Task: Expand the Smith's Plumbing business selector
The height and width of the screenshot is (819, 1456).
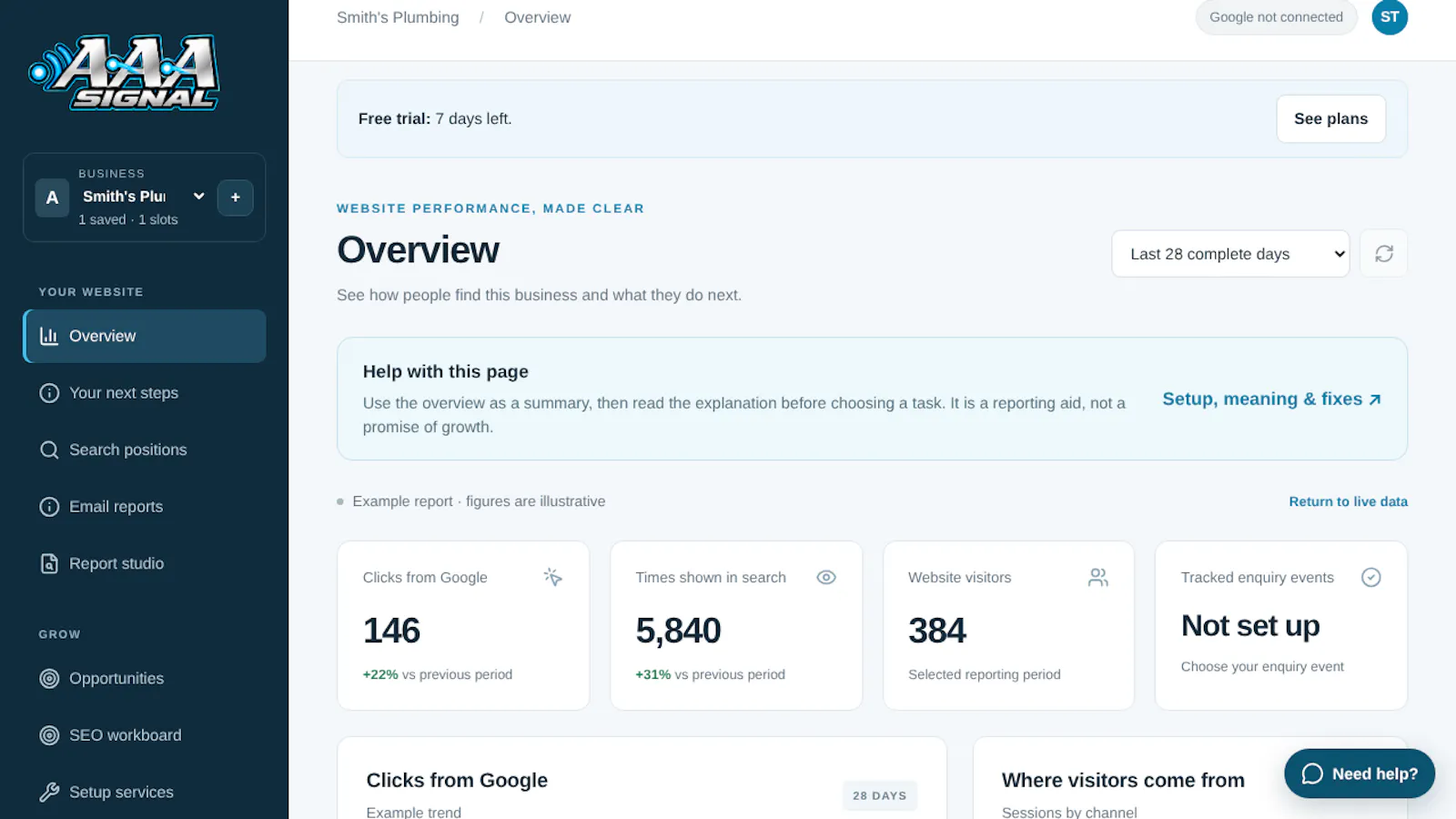Action: tap(144, 197)
